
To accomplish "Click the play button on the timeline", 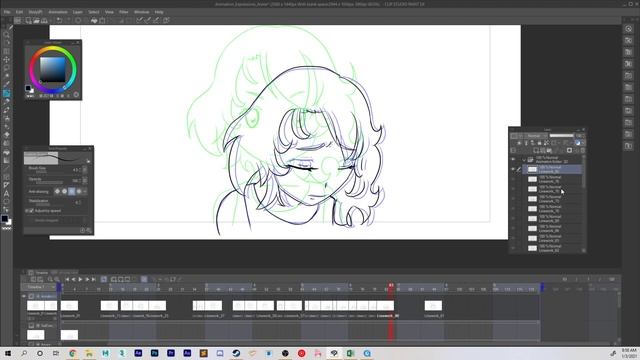I will point(80,280).
